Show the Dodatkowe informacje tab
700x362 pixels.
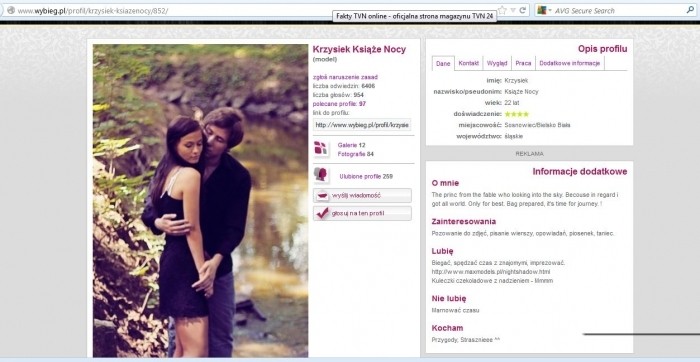[x=570, y=63]
